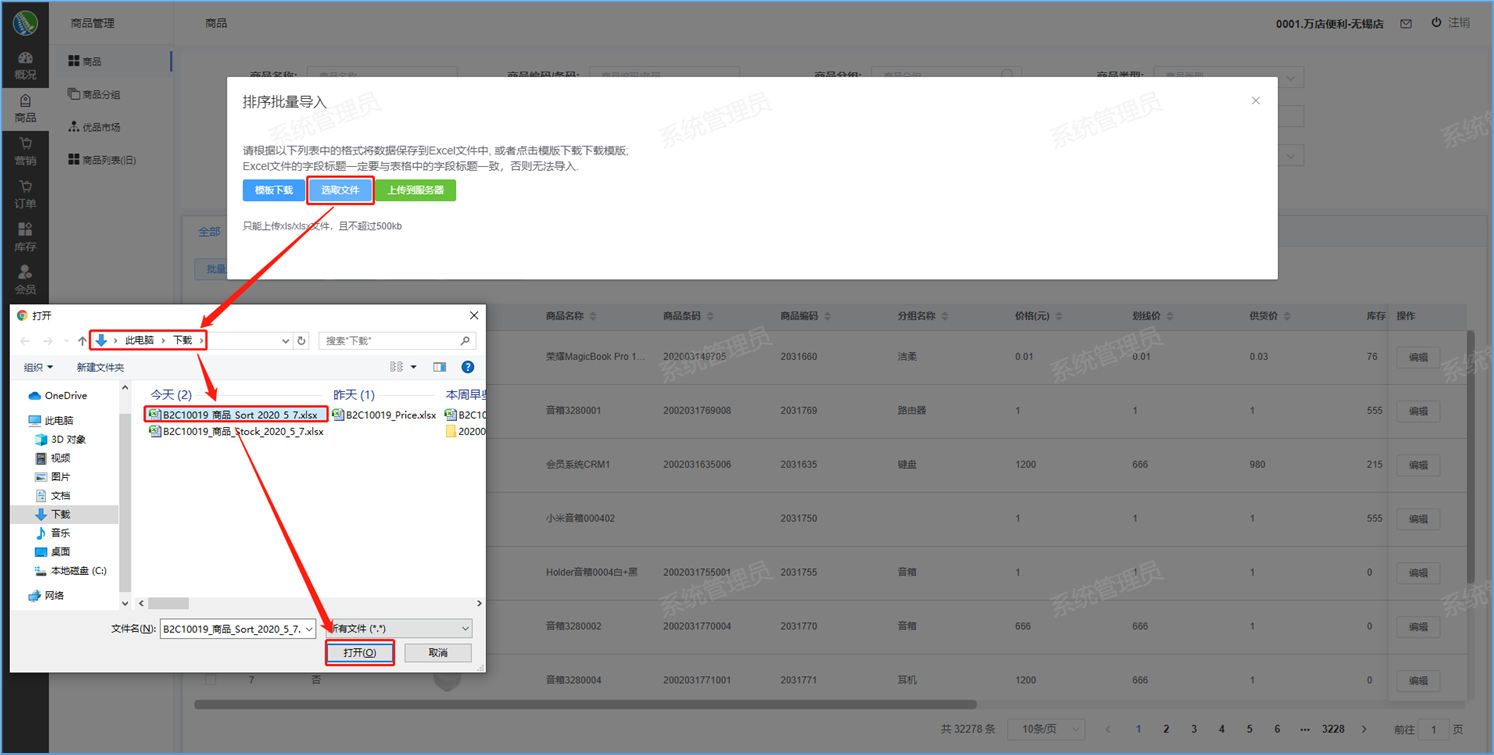Select 3D 对象 folder in navigation pane

pyautogui.click(x=60, y=440)
